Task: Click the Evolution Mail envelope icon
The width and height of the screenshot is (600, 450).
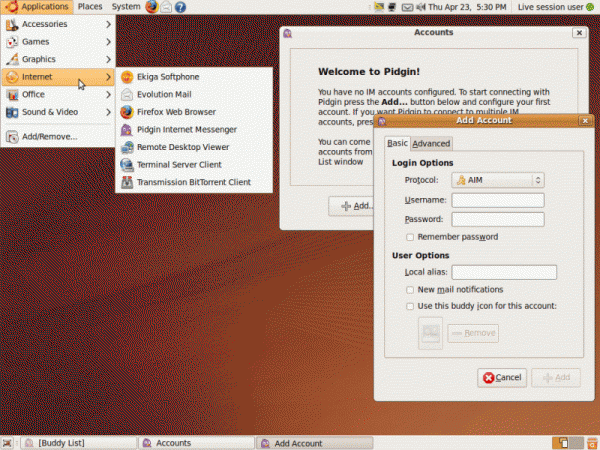Action: (127, 95)
